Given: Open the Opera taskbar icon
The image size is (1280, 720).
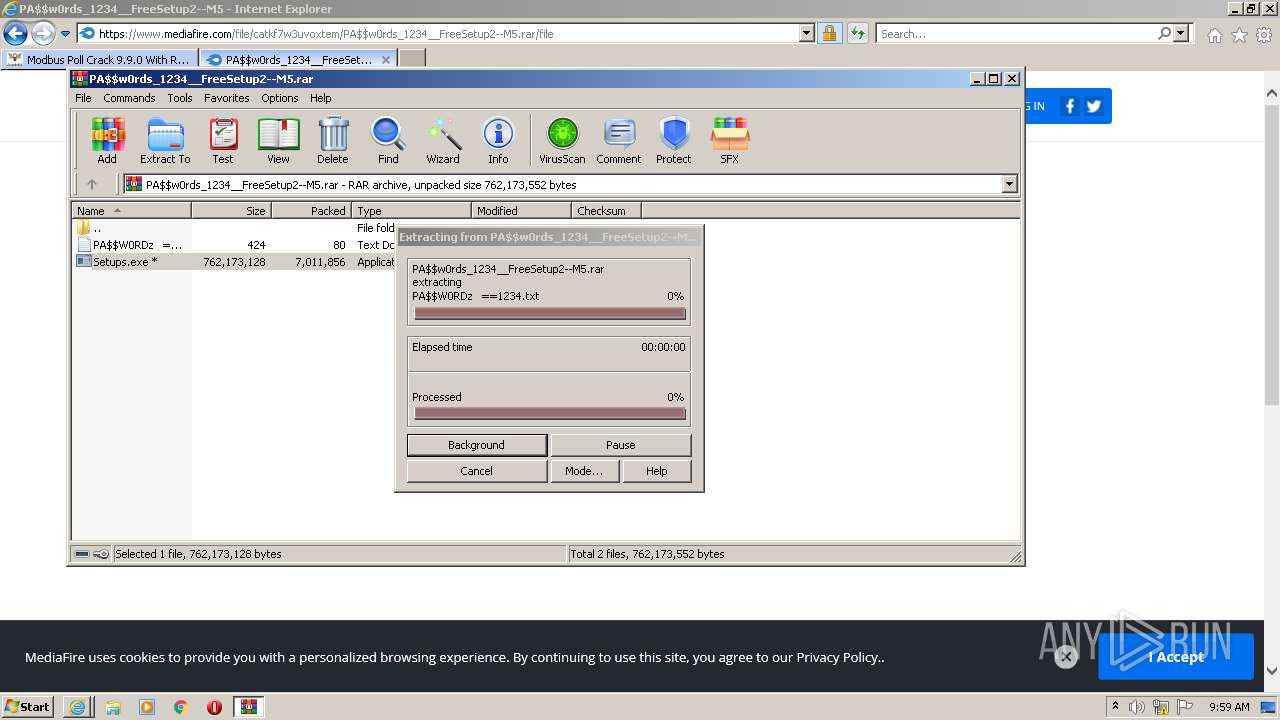Looking at the screenshot, I should (214, 707).
